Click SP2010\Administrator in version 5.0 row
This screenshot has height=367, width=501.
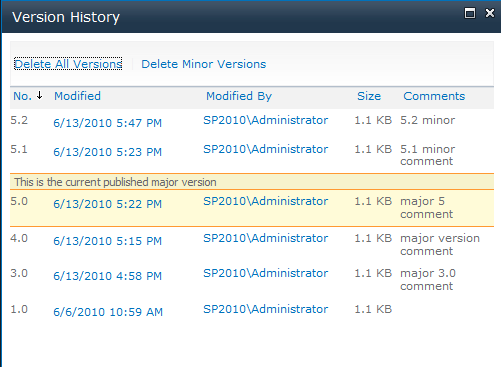(266, 201)
